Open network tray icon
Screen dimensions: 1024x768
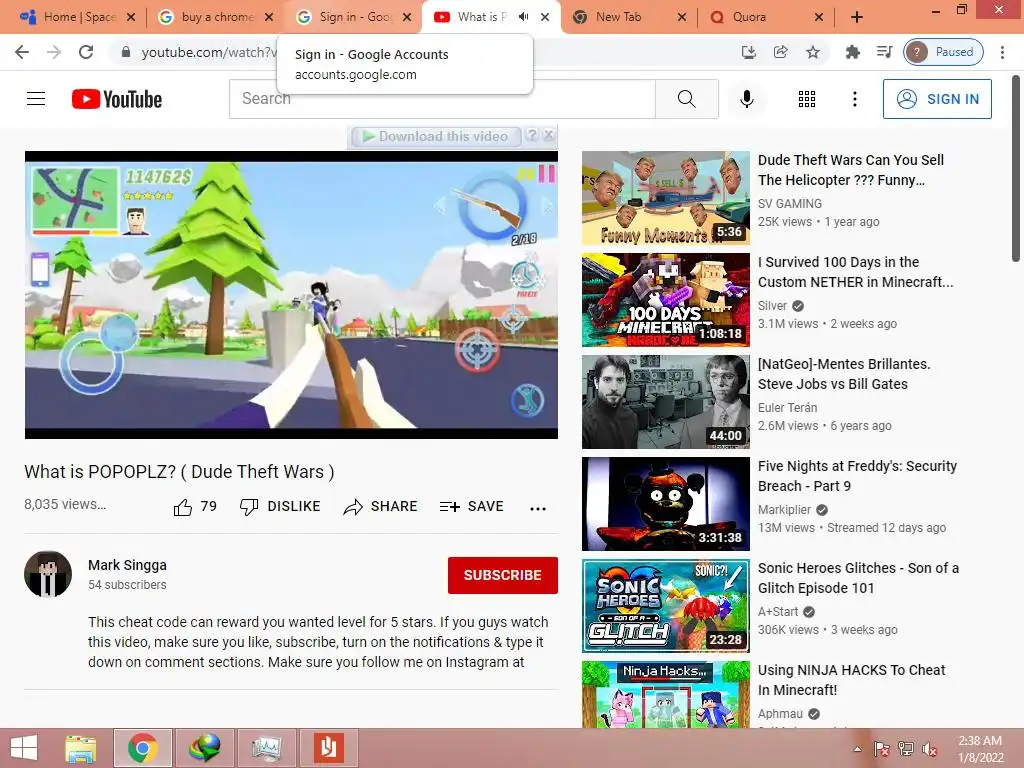pos(906,749)
